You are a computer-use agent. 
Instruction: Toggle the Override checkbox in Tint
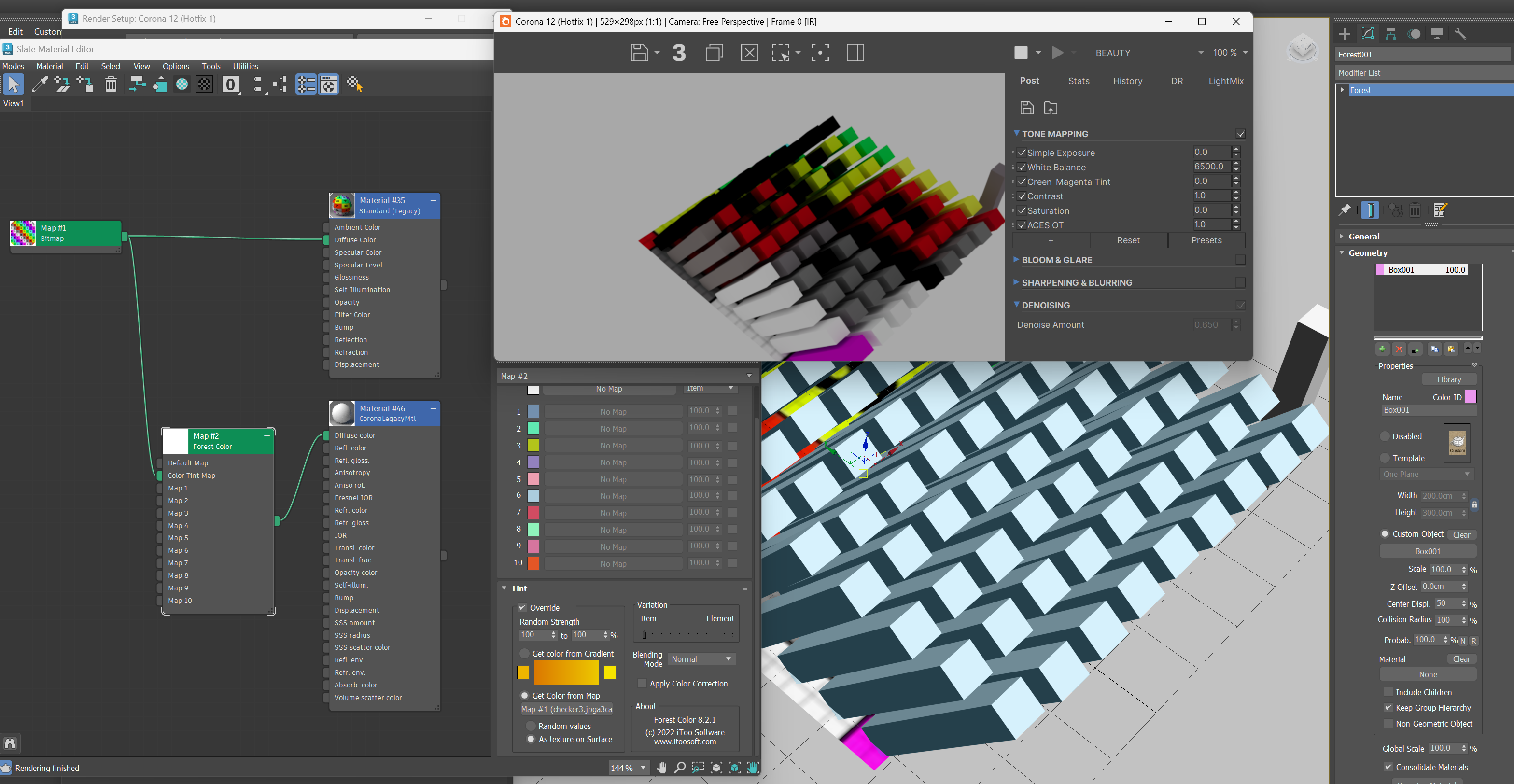(522, 608)
